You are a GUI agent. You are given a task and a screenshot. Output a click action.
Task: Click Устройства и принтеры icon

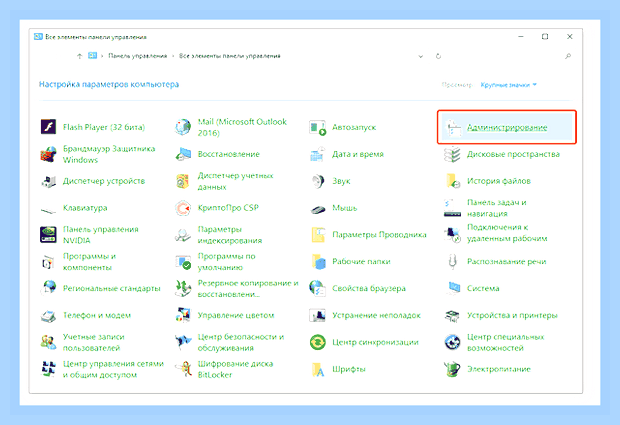452,315
